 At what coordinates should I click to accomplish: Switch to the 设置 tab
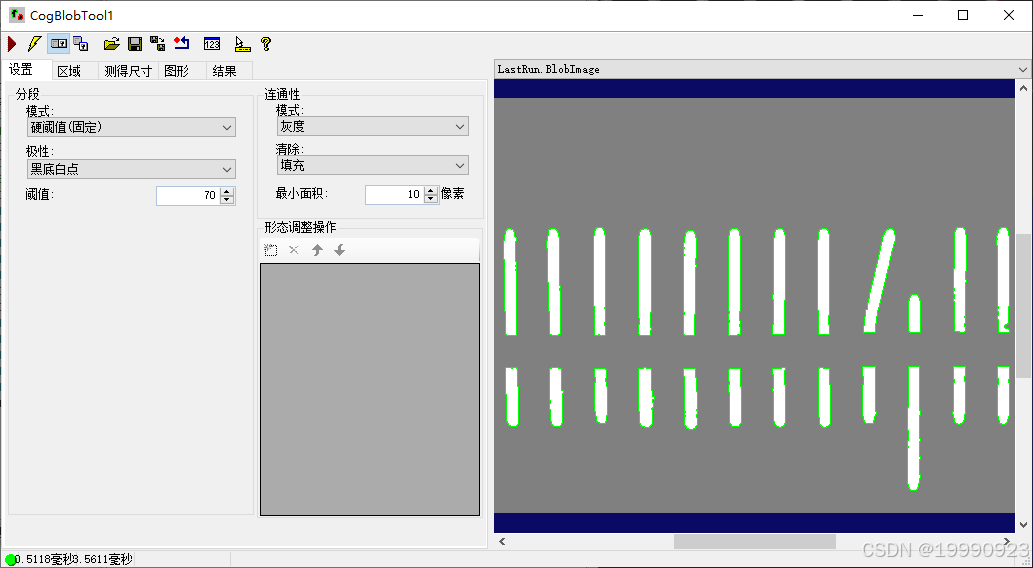[x=21, y=70]
